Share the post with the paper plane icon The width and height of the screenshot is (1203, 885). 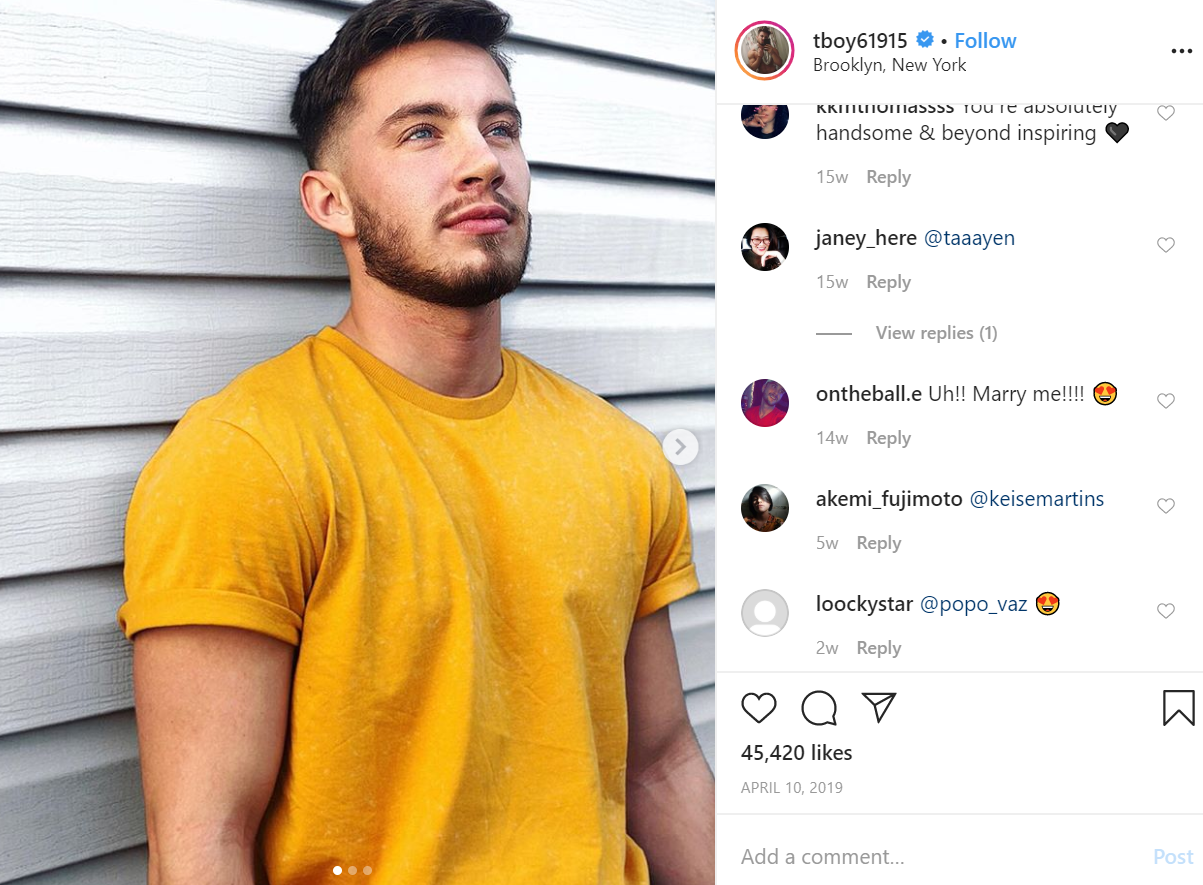[x=878, y=707]
